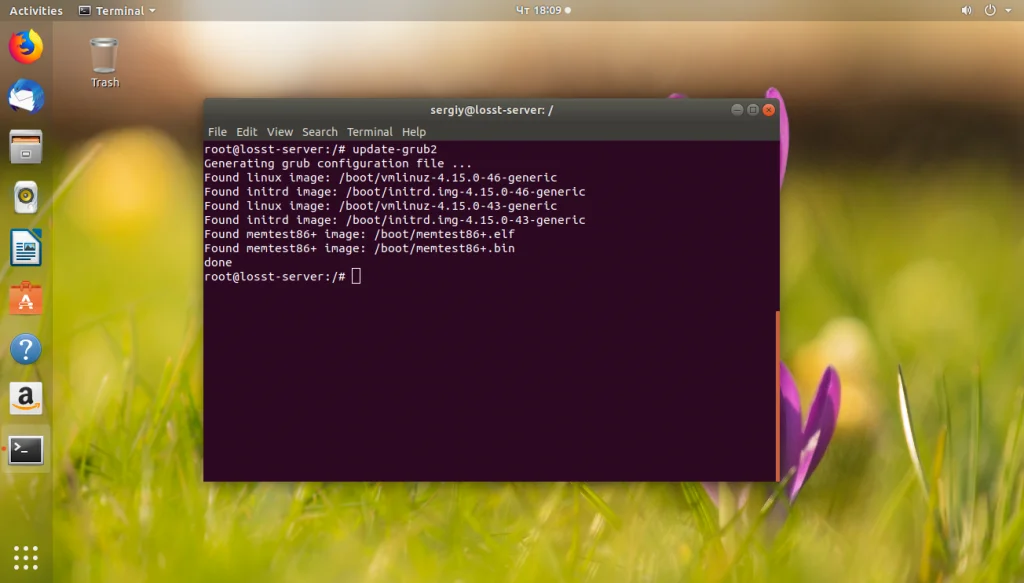This screenshot has width=1024, height=583.
Task: Minimize the terminal window
Action: pos(737,110)
